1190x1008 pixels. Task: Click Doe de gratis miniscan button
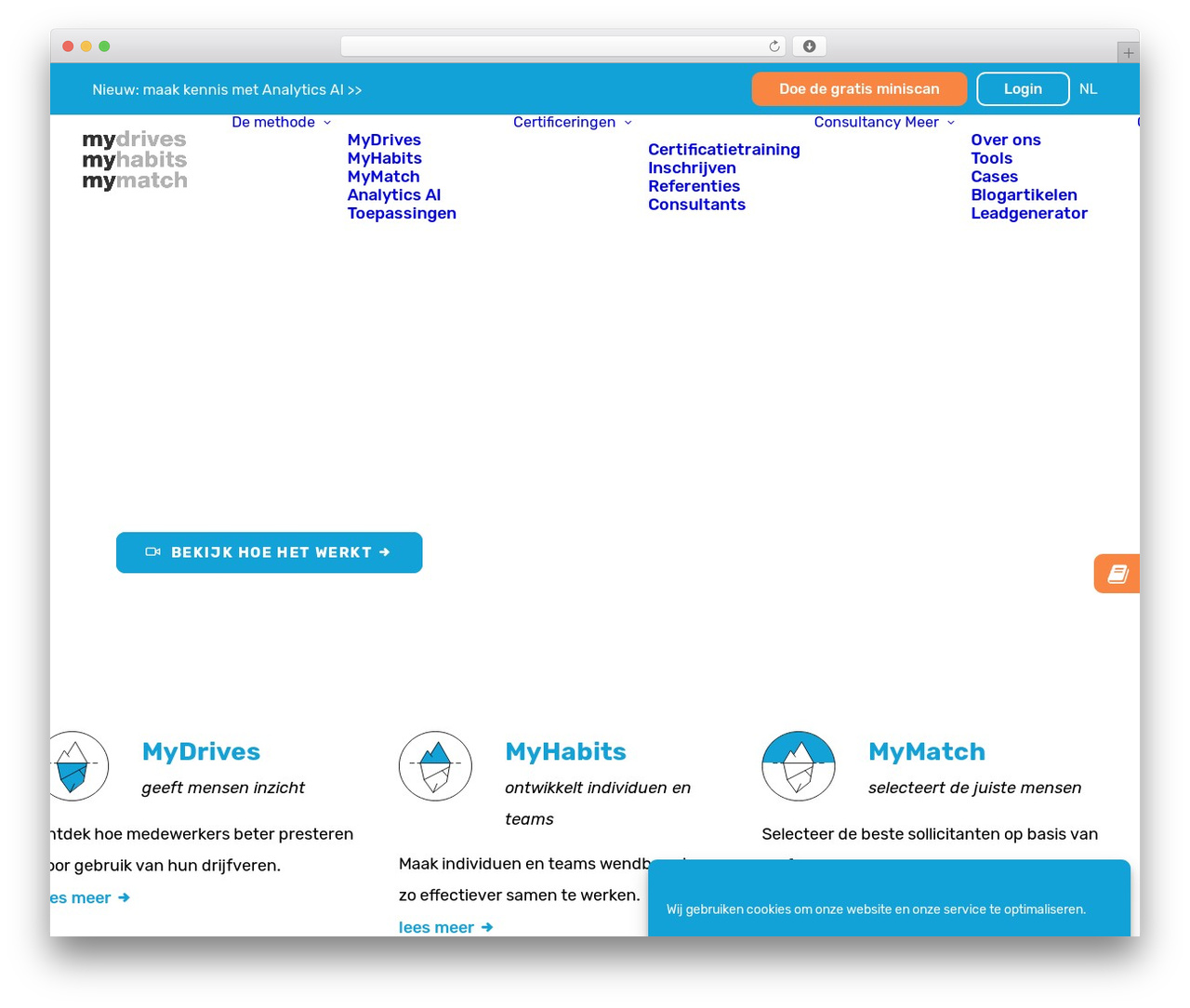click(x=859, y=89)
